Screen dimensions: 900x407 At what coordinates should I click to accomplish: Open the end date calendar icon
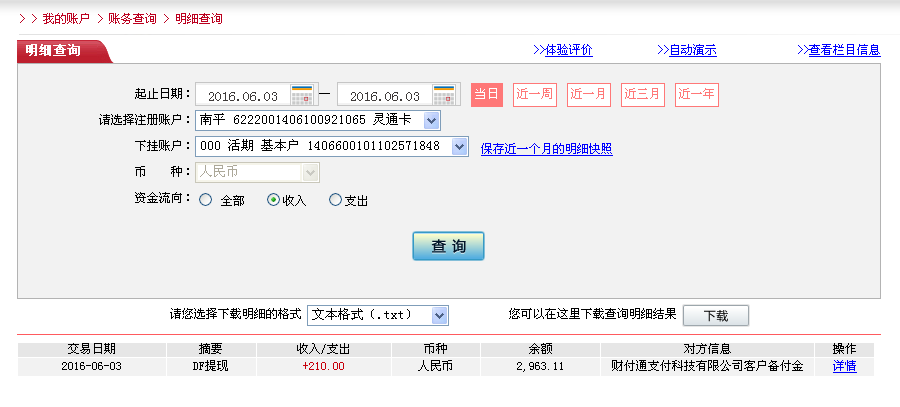pyautogui.click(x=445, y=95)
